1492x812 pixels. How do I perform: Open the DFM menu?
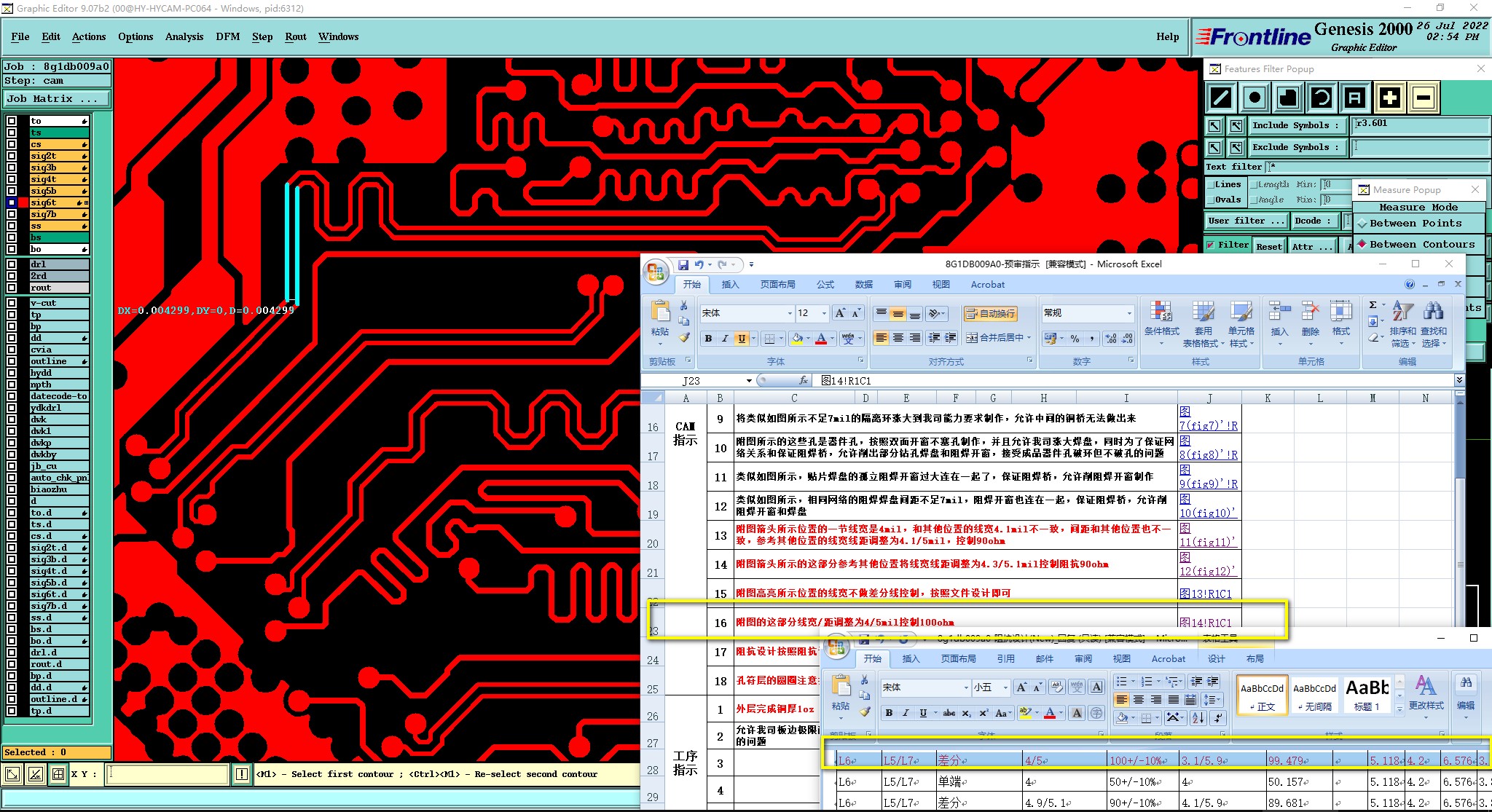227,36
